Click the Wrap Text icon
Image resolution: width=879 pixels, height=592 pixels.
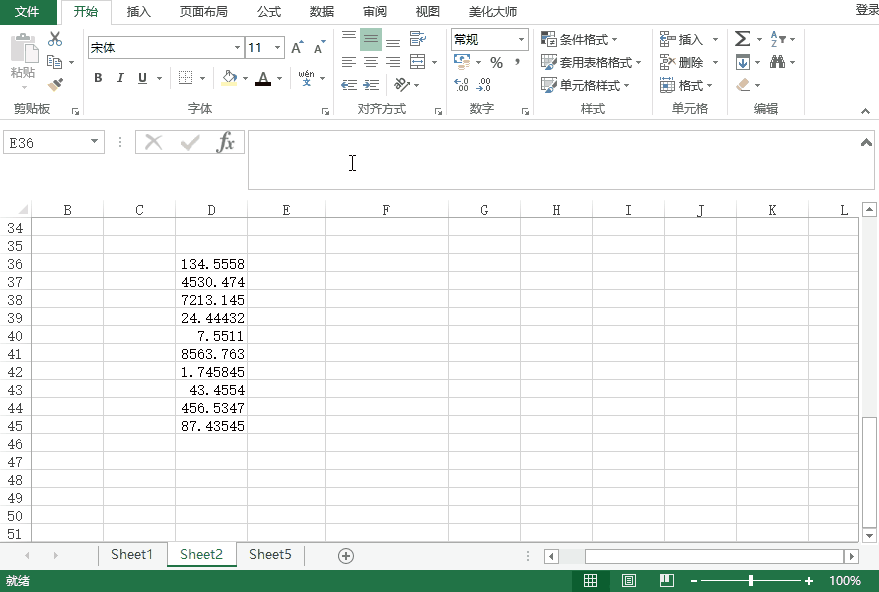click(x=418, y=39)
